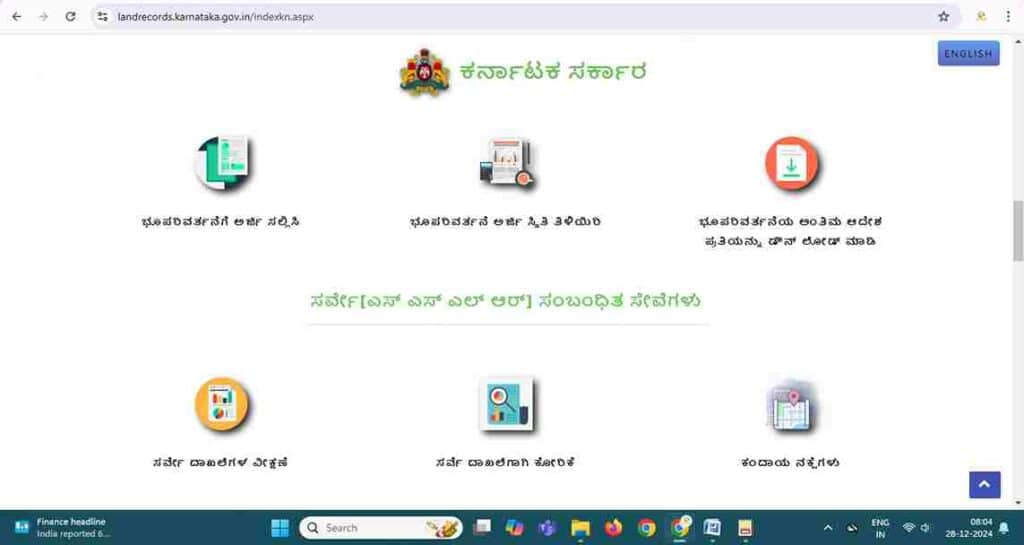
Task: Click the blue scroll-to-top arrow button
Action: pos(984,485)
